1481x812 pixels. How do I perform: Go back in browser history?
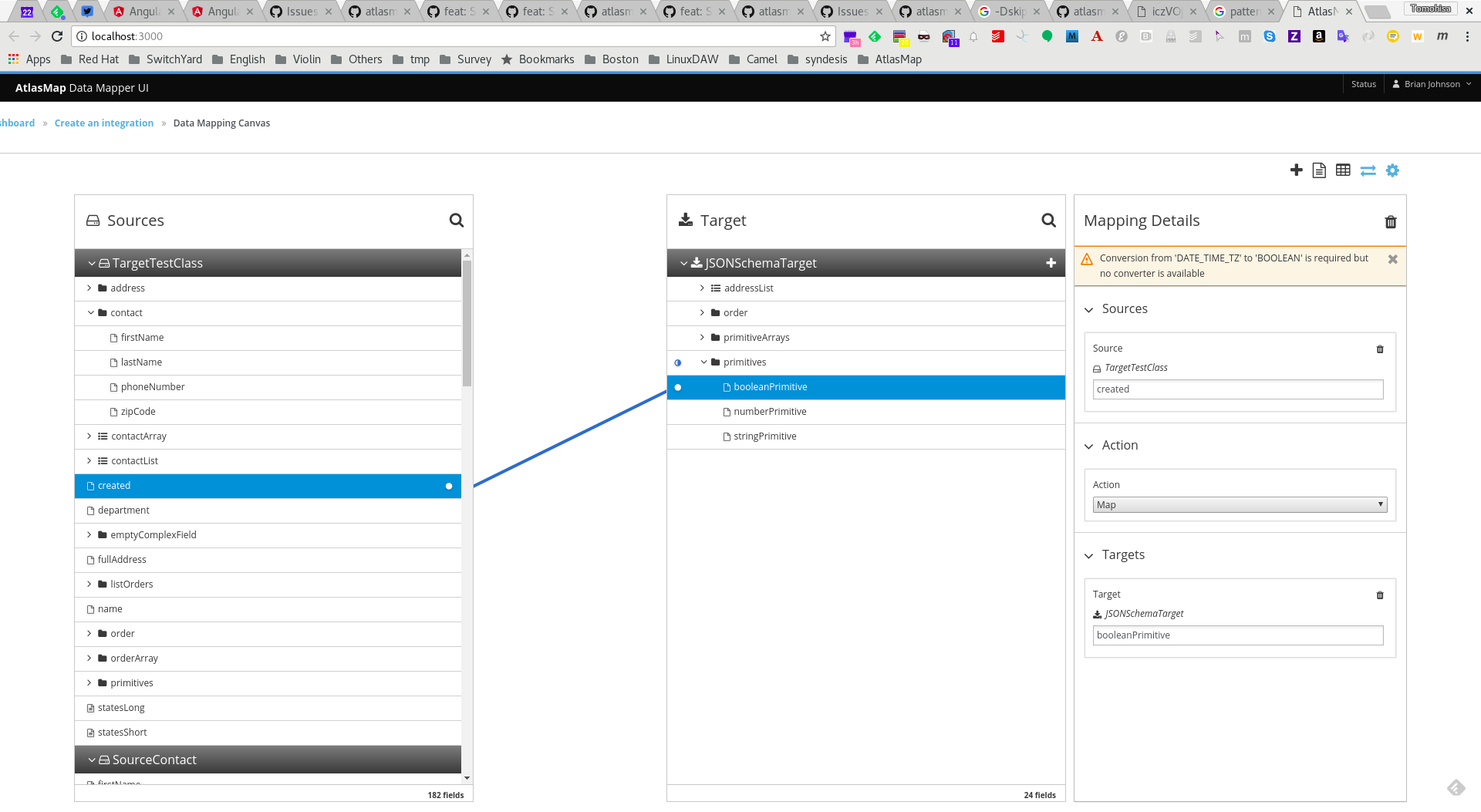(x=14, y=36)
